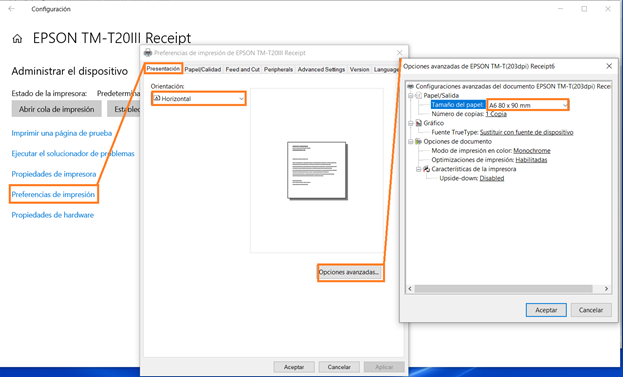Collapse the Opciones de documento node

(410, 141)
